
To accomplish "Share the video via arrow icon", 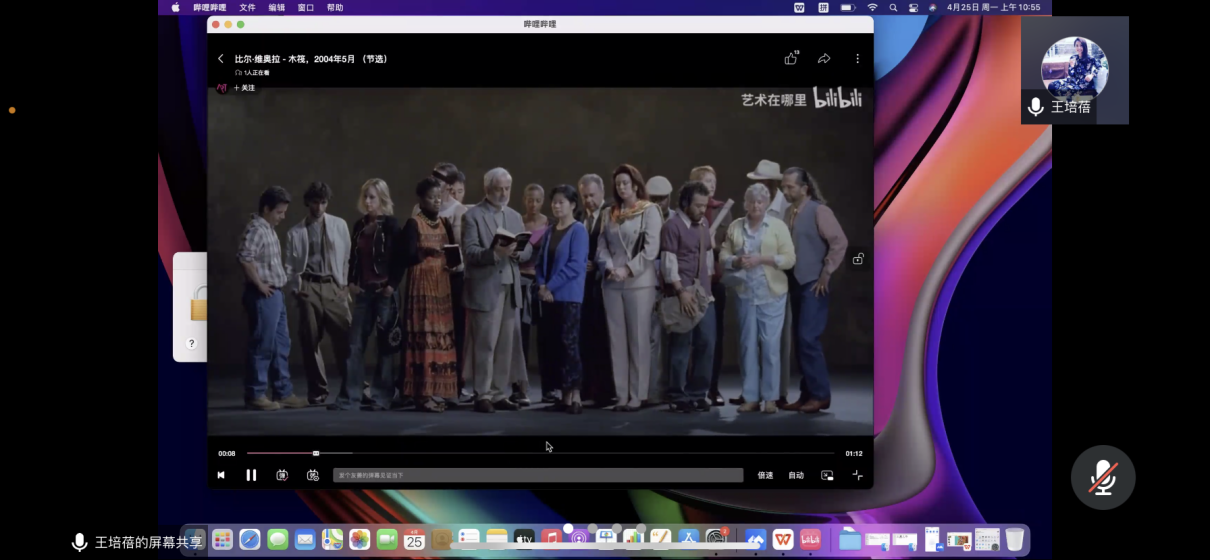I will point(824,59).
